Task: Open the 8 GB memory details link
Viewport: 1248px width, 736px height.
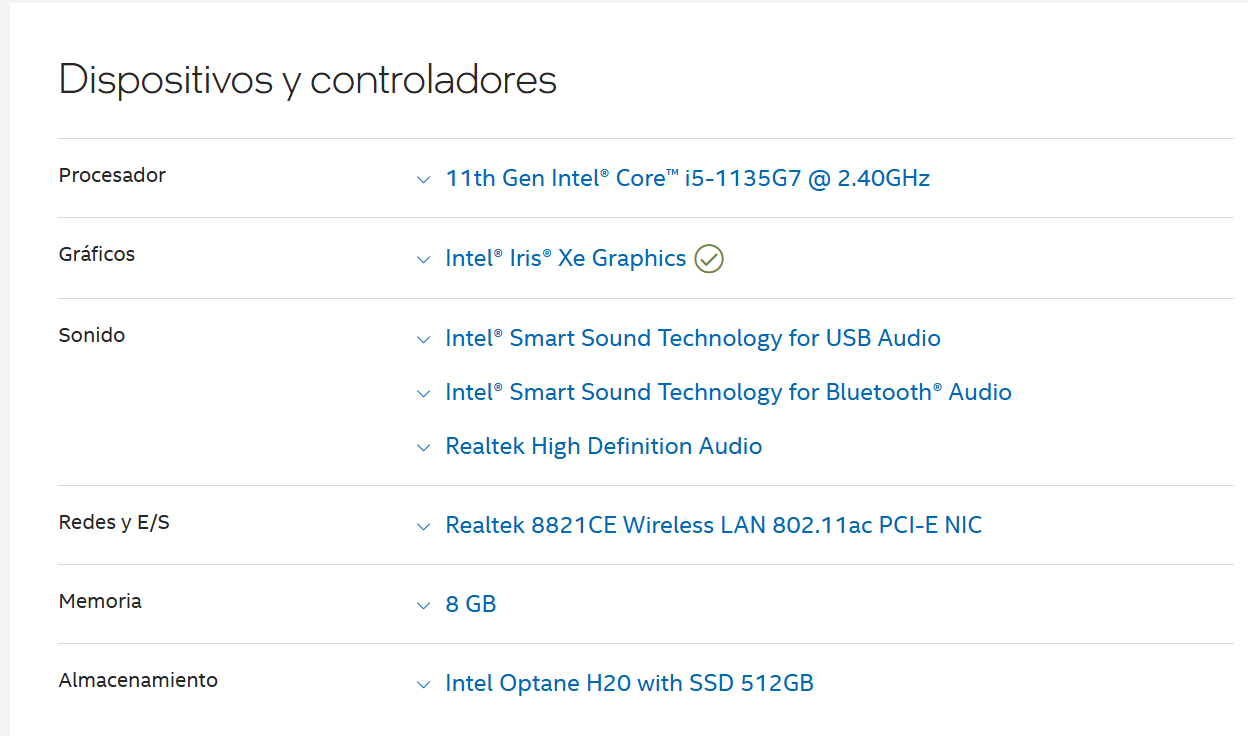Action: click(471, 604)
